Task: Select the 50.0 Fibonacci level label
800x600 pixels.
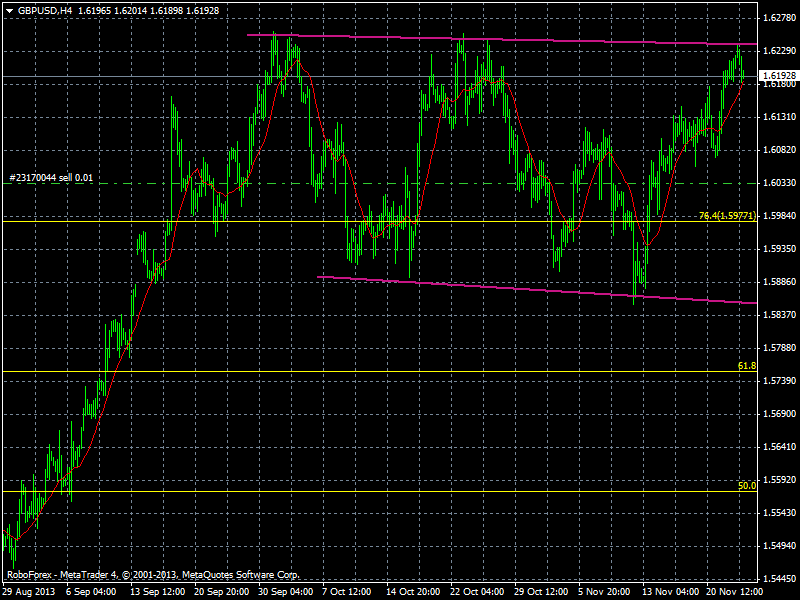Action: [x=747, y=486]
